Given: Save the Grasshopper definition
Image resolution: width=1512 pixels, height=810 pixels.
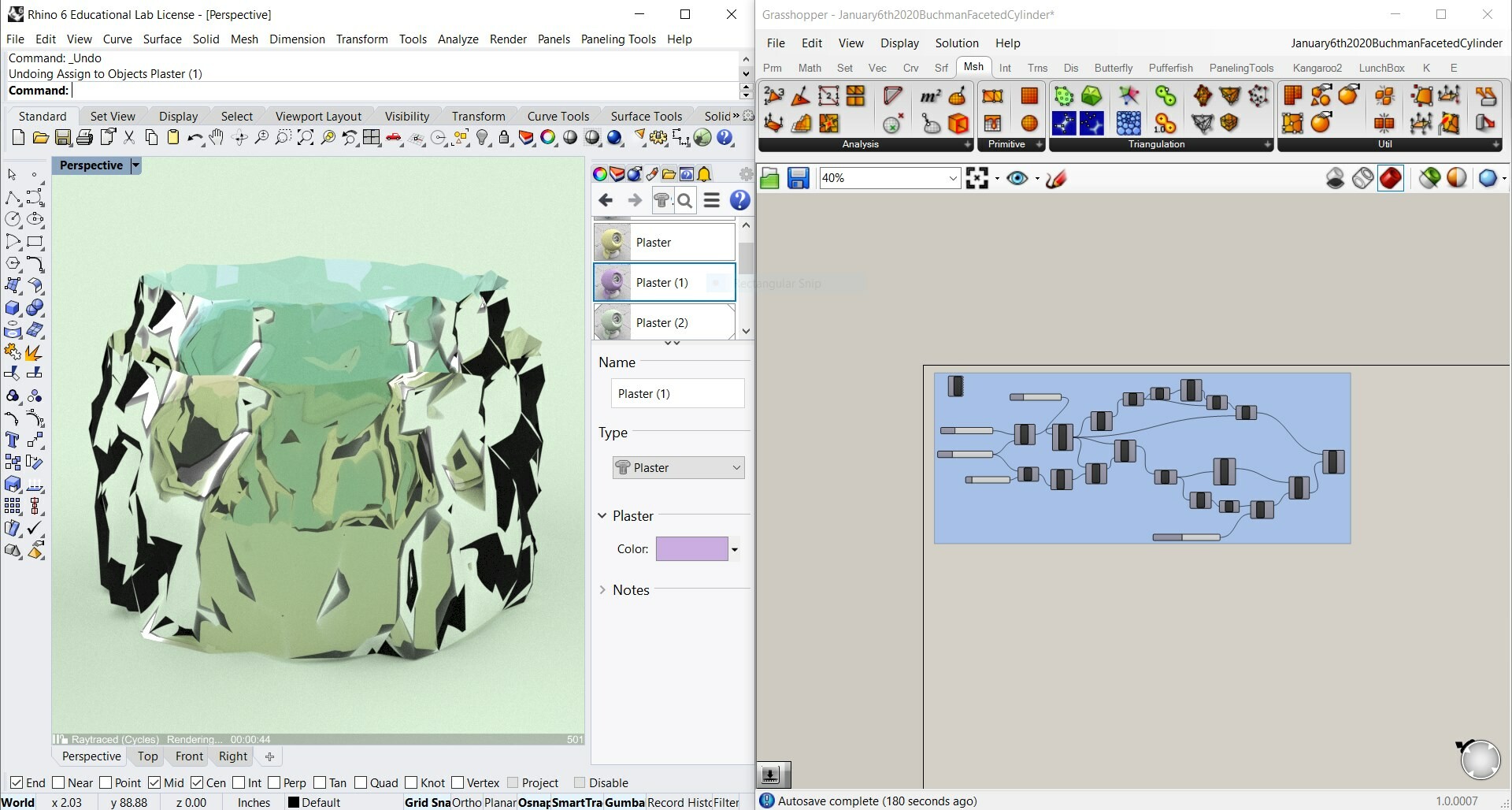Looking at the screenshot, I should coord(799,178).
